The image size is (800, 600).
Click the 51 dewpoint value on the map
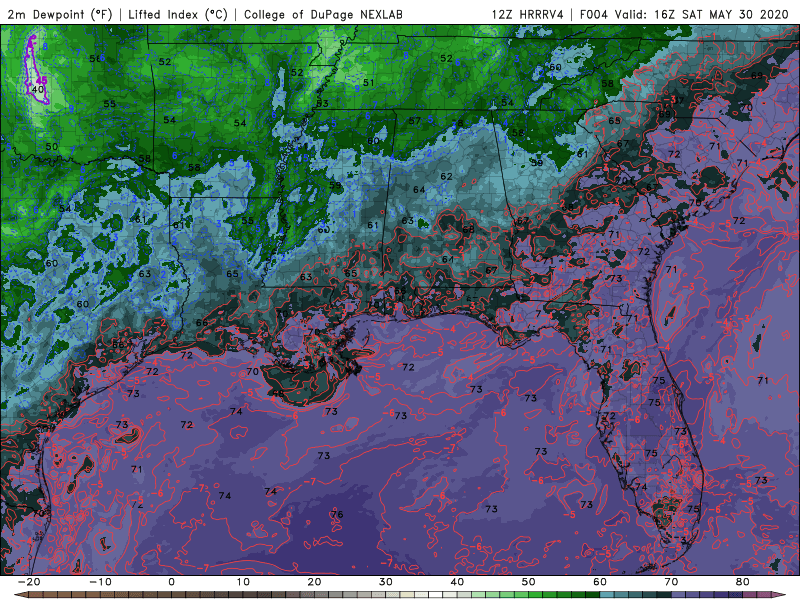[x=368, y=82]
